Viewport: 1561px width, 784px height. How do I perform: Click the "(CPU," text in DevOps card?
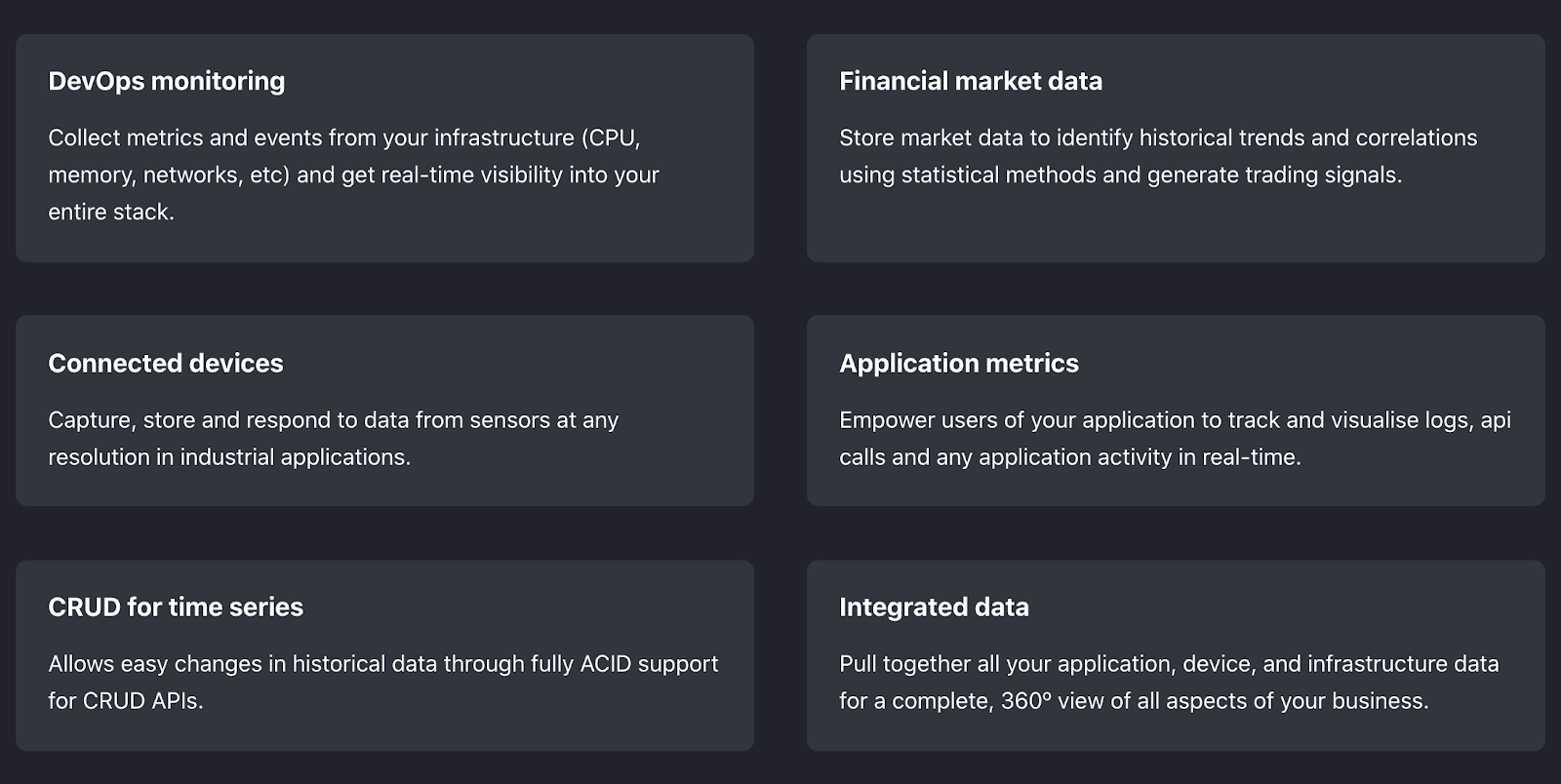point(611,137)
